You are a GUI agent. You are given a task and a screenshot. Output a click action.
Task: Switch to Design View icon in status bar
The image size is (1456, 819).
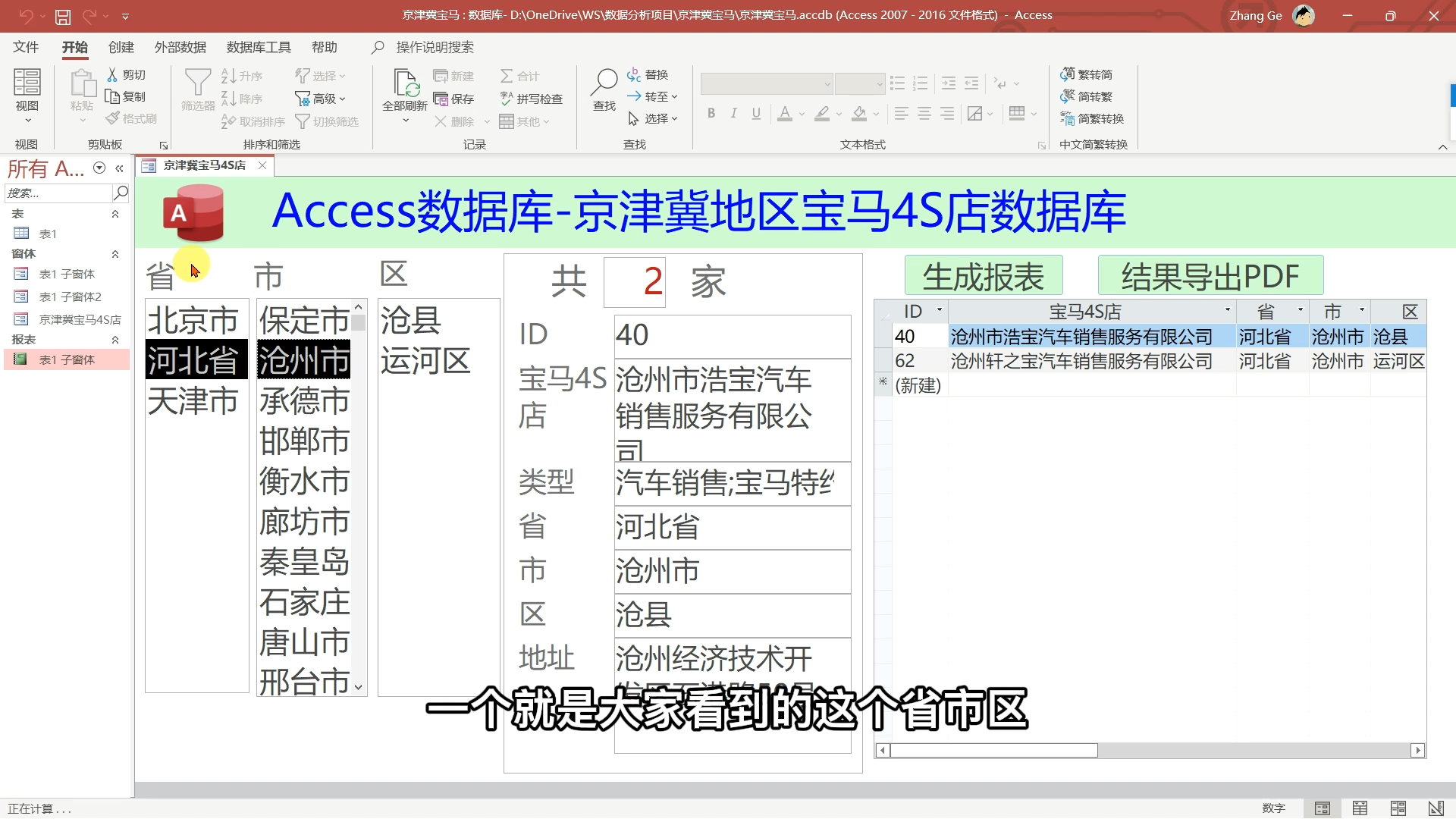pyautogui.click(x=1436, y=808)
